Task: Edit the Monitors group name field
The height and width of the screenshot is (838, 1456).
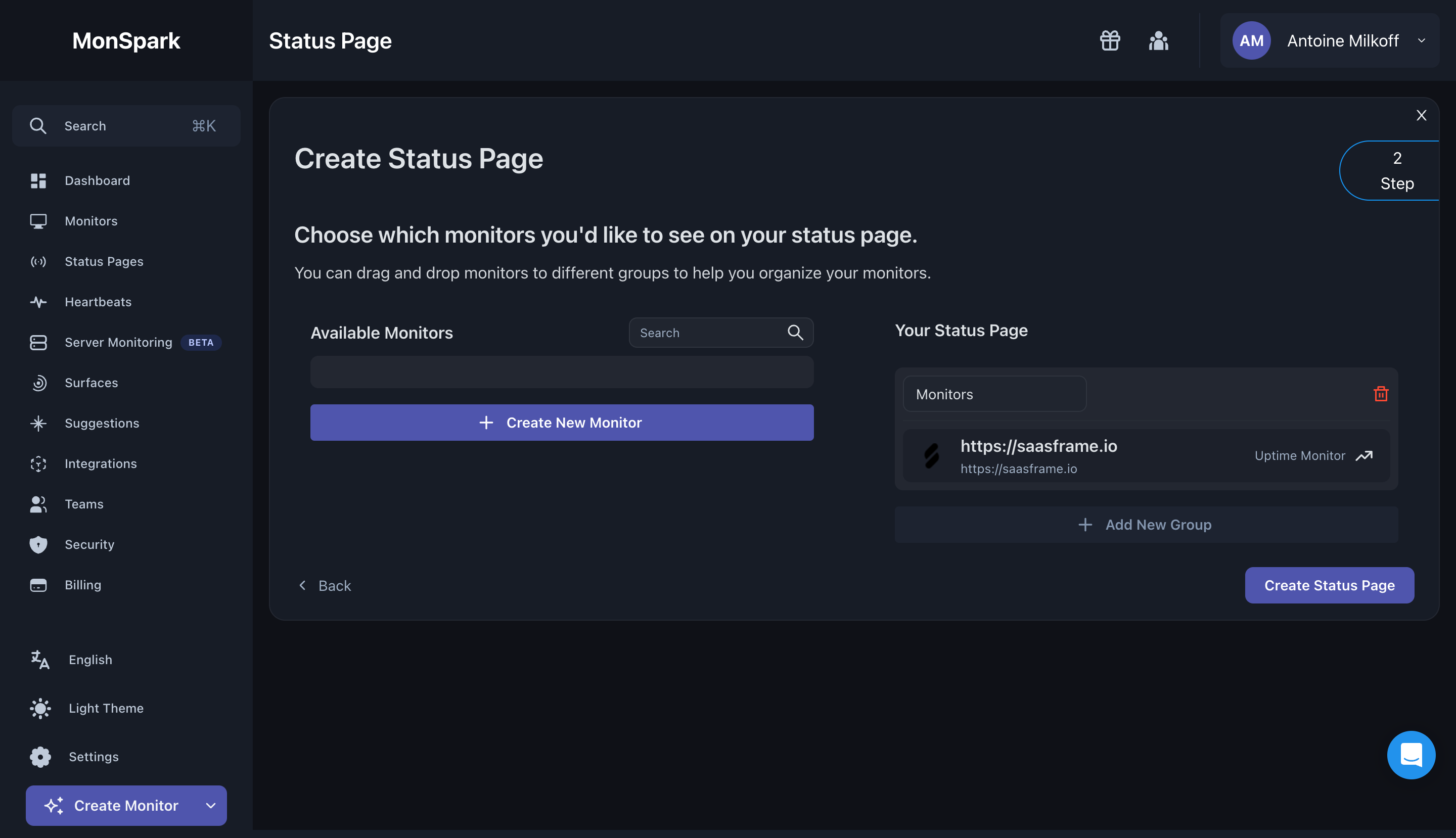Action: tap(994, 394)
